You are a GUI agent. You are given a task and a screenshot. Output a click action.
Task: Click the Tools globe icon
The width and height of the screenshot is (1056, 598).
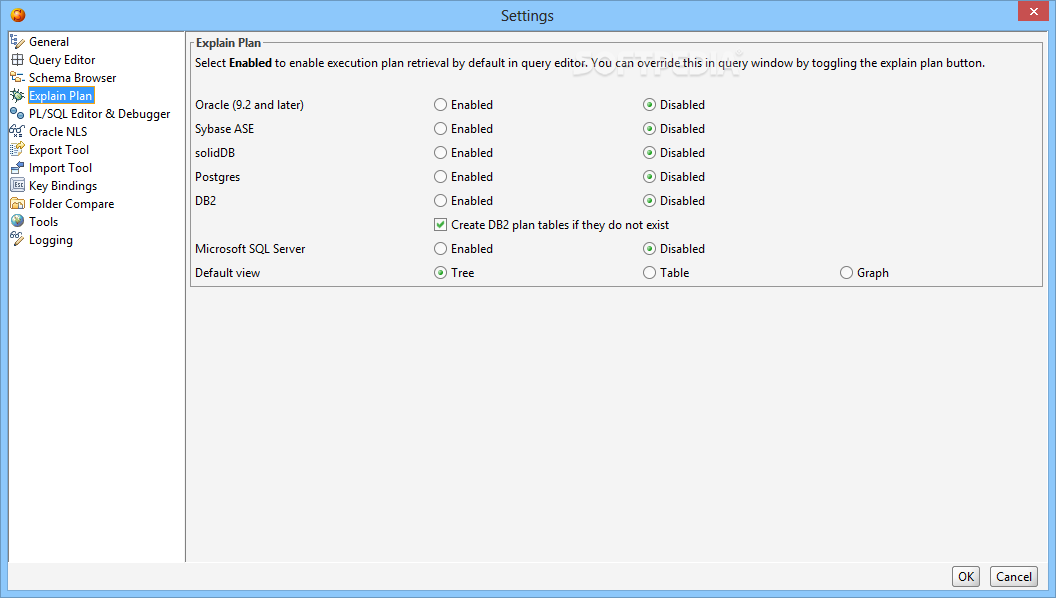point(18,222)
